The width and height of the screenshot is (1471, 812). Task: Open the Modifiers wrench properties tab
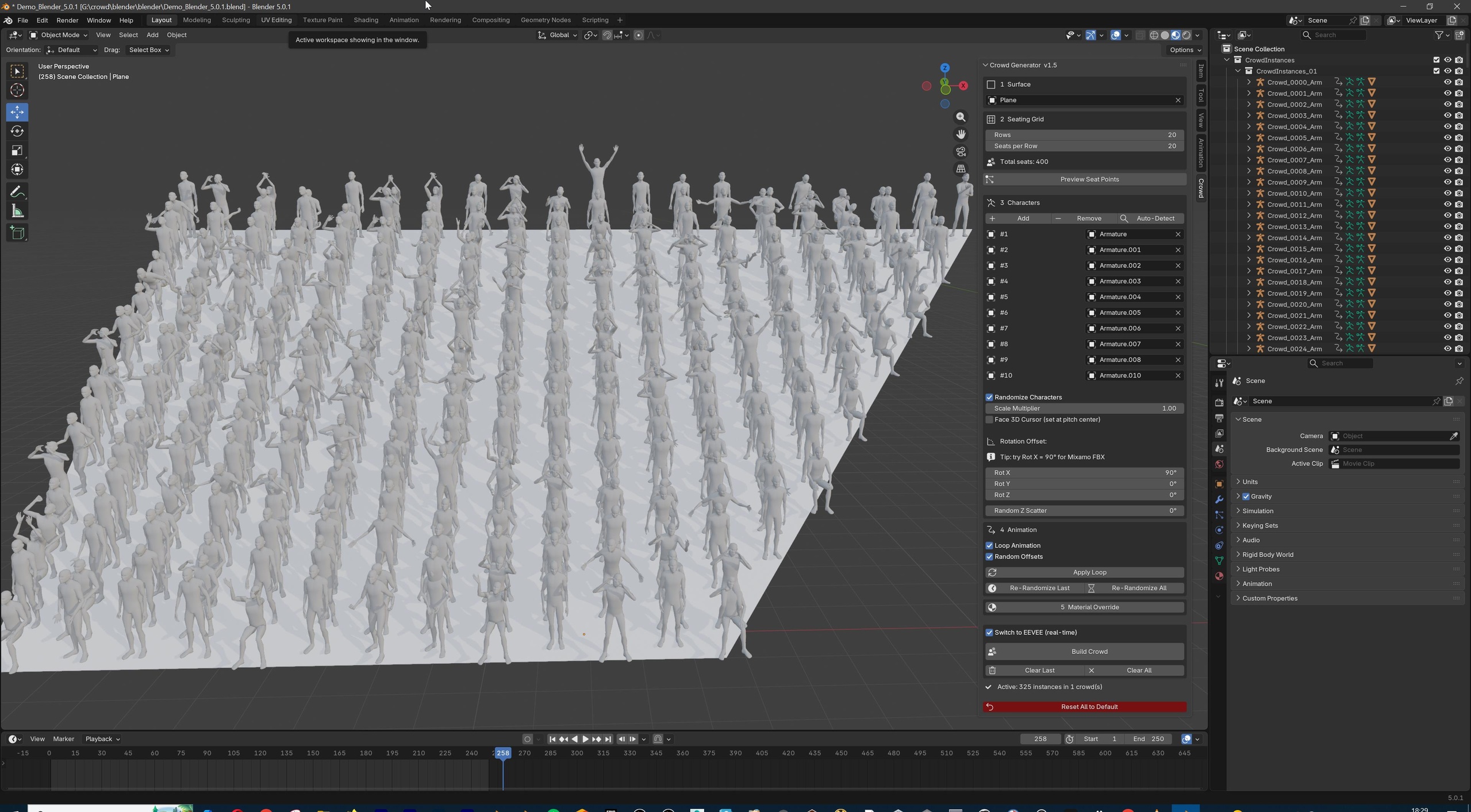click(1219, 499)
